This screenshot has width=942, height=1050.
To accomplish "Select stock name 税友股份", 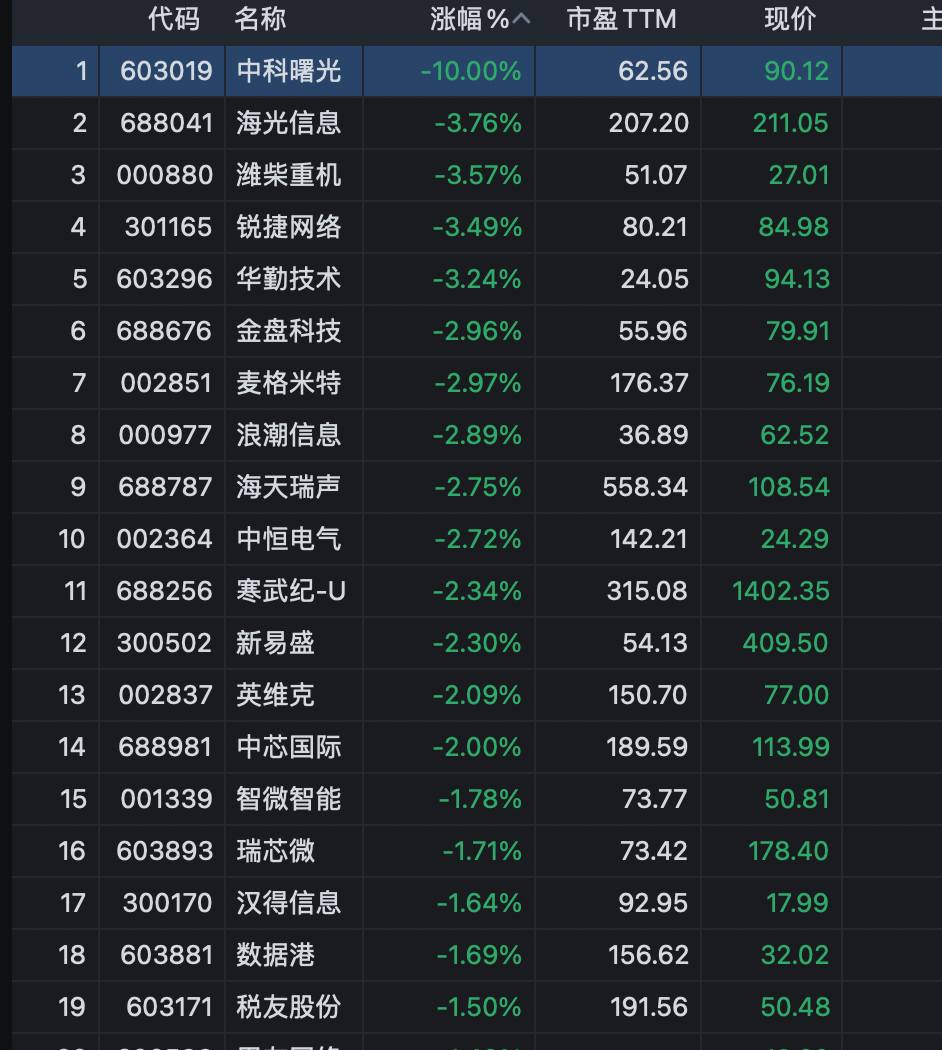I will pos(289,1007).
